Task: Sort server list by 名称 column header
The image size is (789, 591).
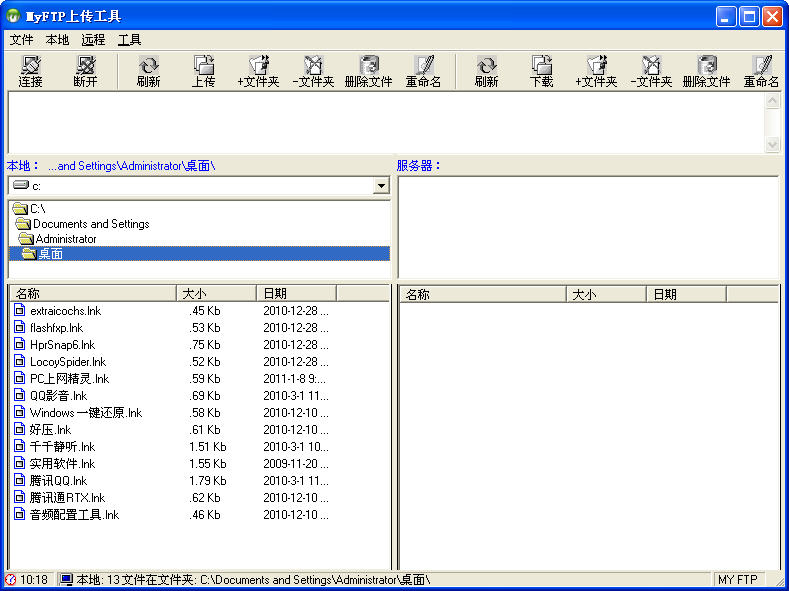Action: coord(482,294)
